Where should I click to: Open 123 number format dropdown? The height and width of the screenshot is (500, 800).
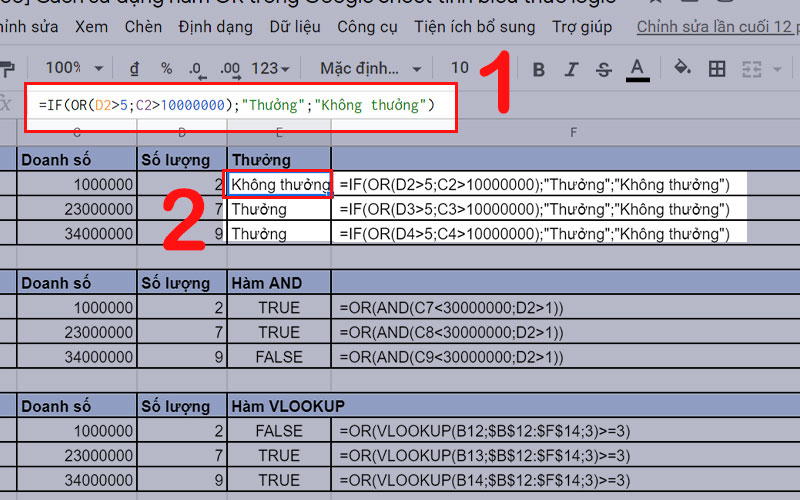tap(270, 68)
